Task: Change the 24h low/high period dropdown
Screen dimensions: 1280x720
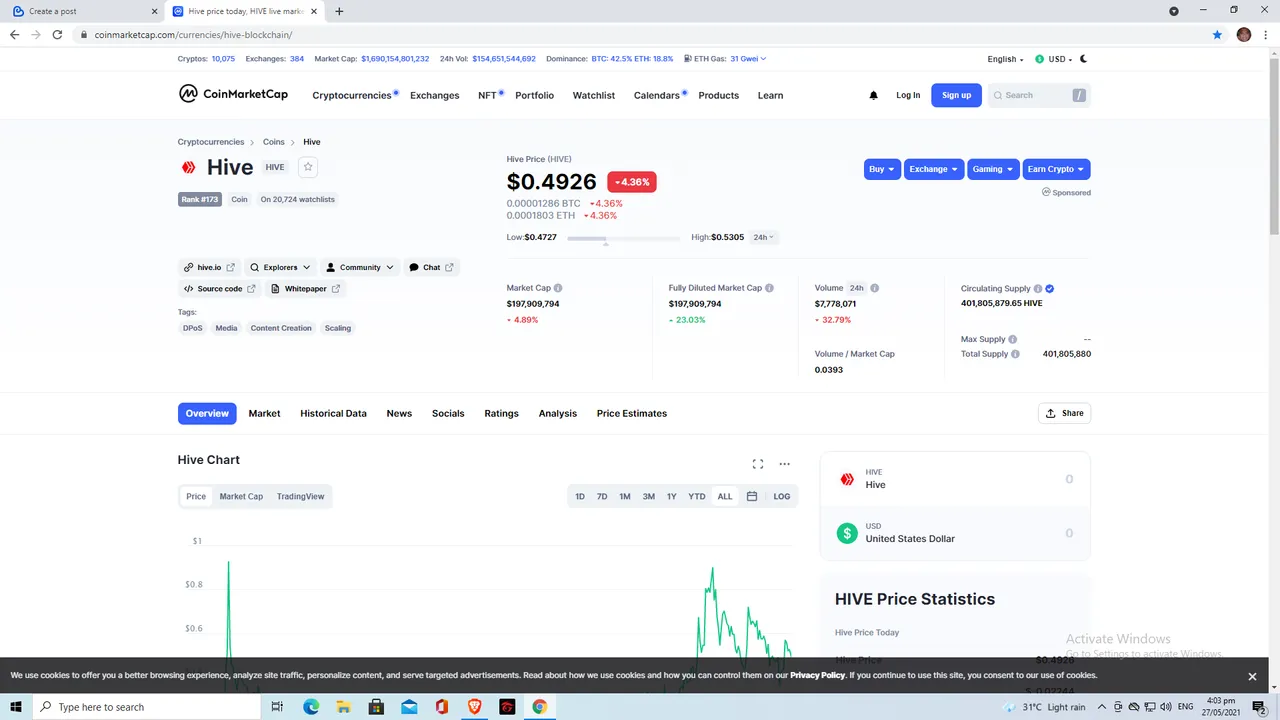Action: 764,237
